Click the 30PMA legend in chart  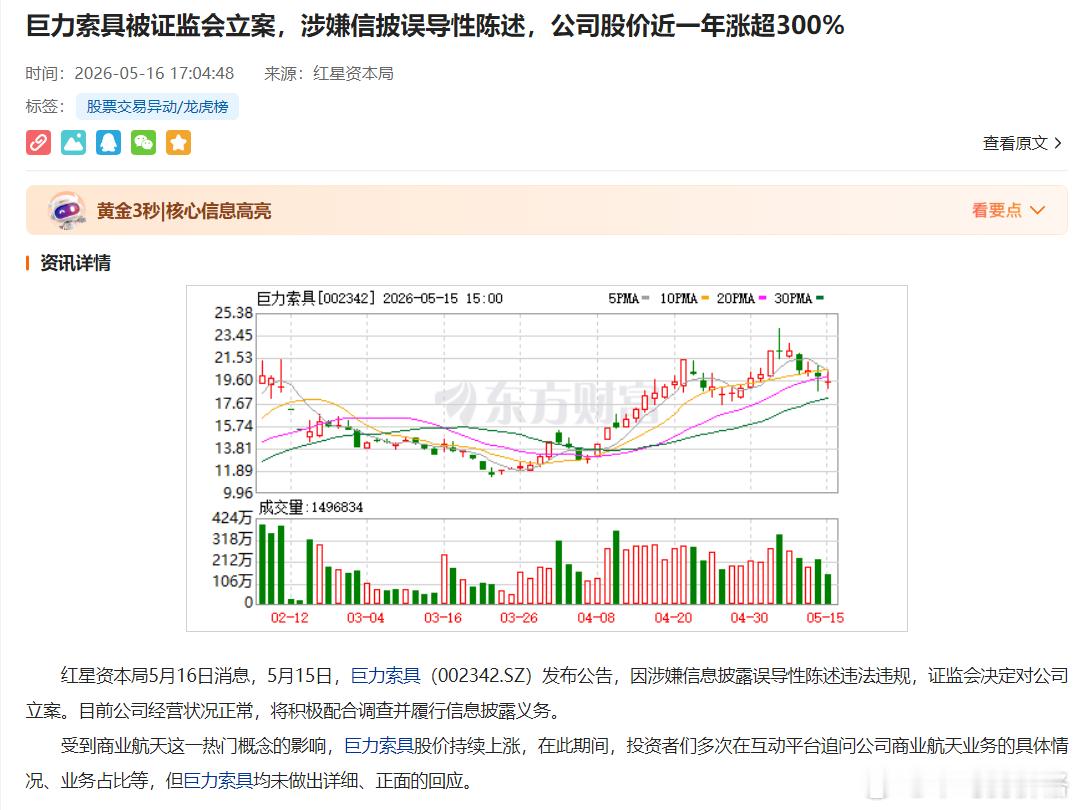[798, 299]
